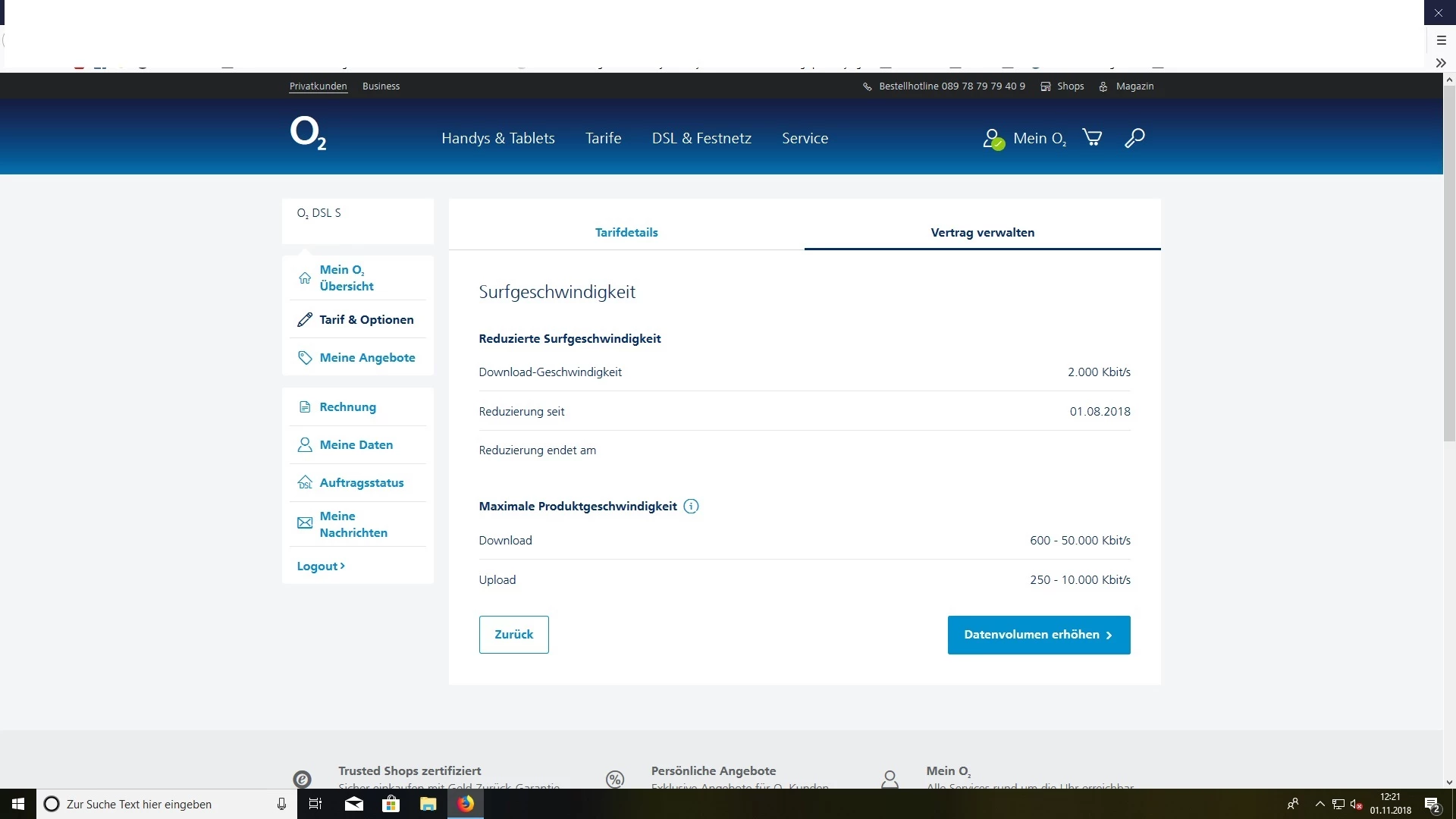
Task: Click Datenvolumen erhöhen button
Action: point(1038,635)
